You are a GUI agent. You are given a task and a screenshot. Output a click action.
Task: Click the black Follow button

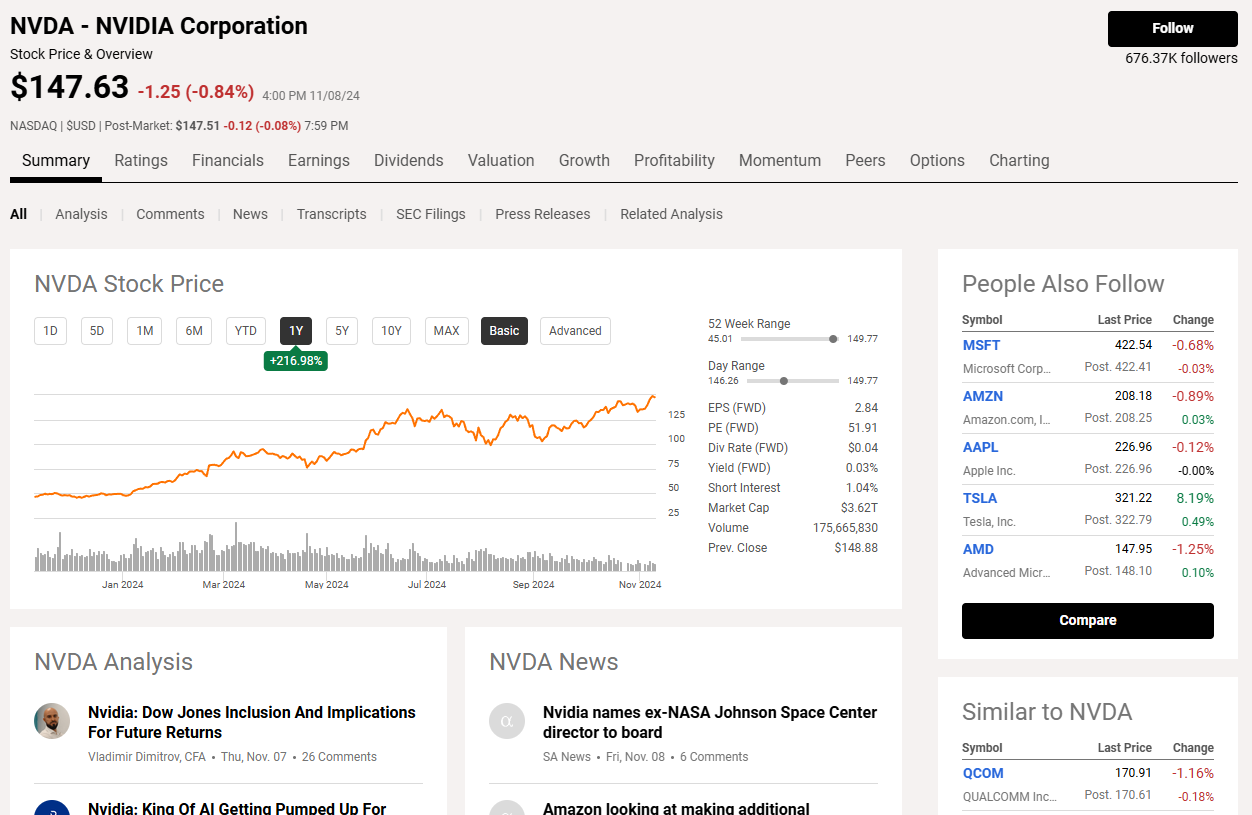(x=1172, y=28)
